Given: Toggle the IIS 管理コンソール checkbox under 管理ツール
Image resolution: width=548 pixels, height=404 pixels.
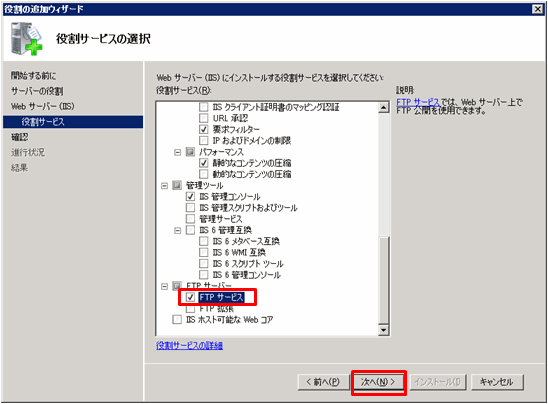Looking at the screenshot, I should tap(190, 196).
